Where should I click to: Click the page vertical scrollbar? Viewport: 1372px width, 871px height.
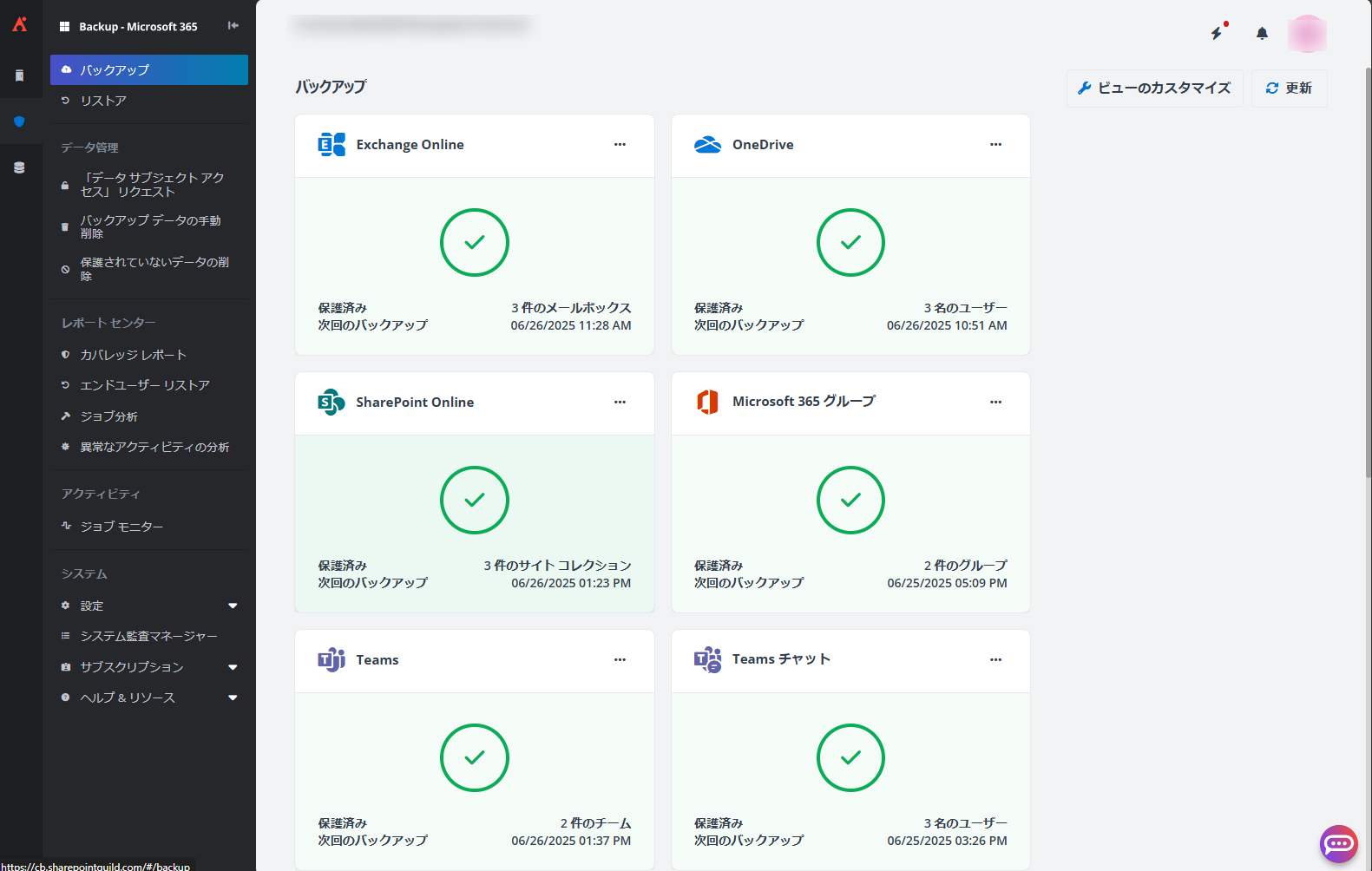click(1368, 271)
